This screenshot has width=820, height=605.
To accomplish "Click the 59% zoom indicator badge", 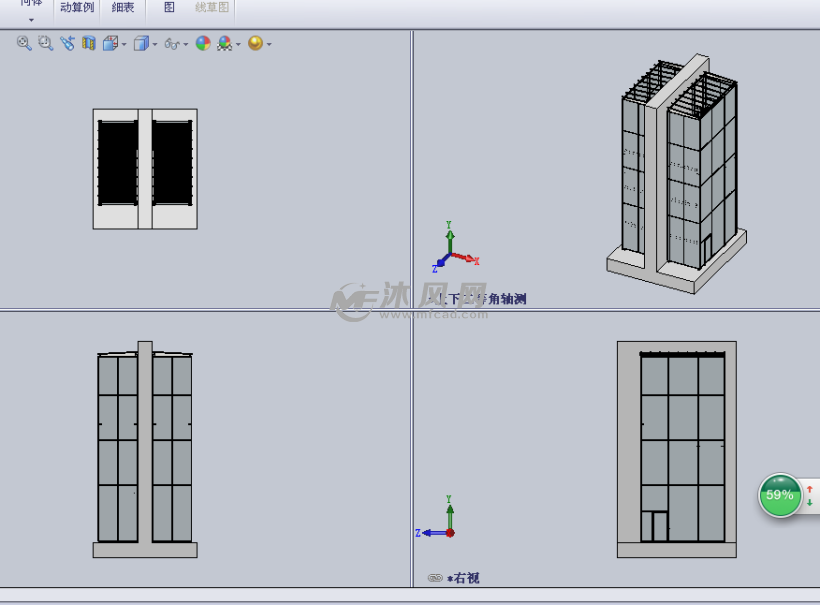I will [779, 495].
